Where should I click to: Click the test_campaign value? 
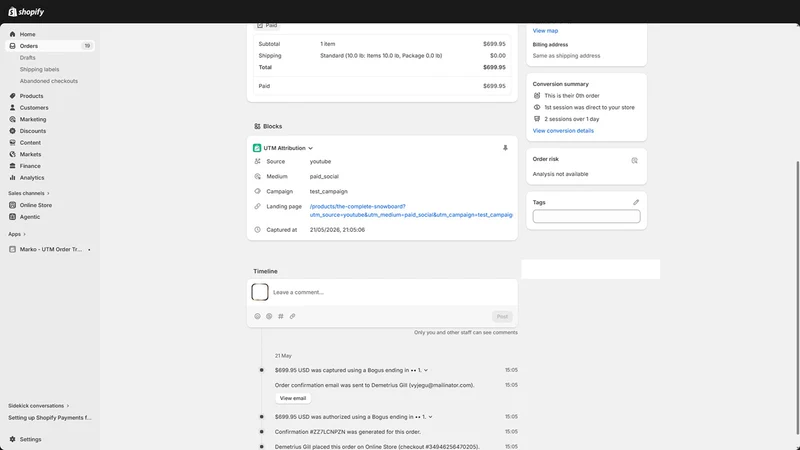click(x=329, y=191)
